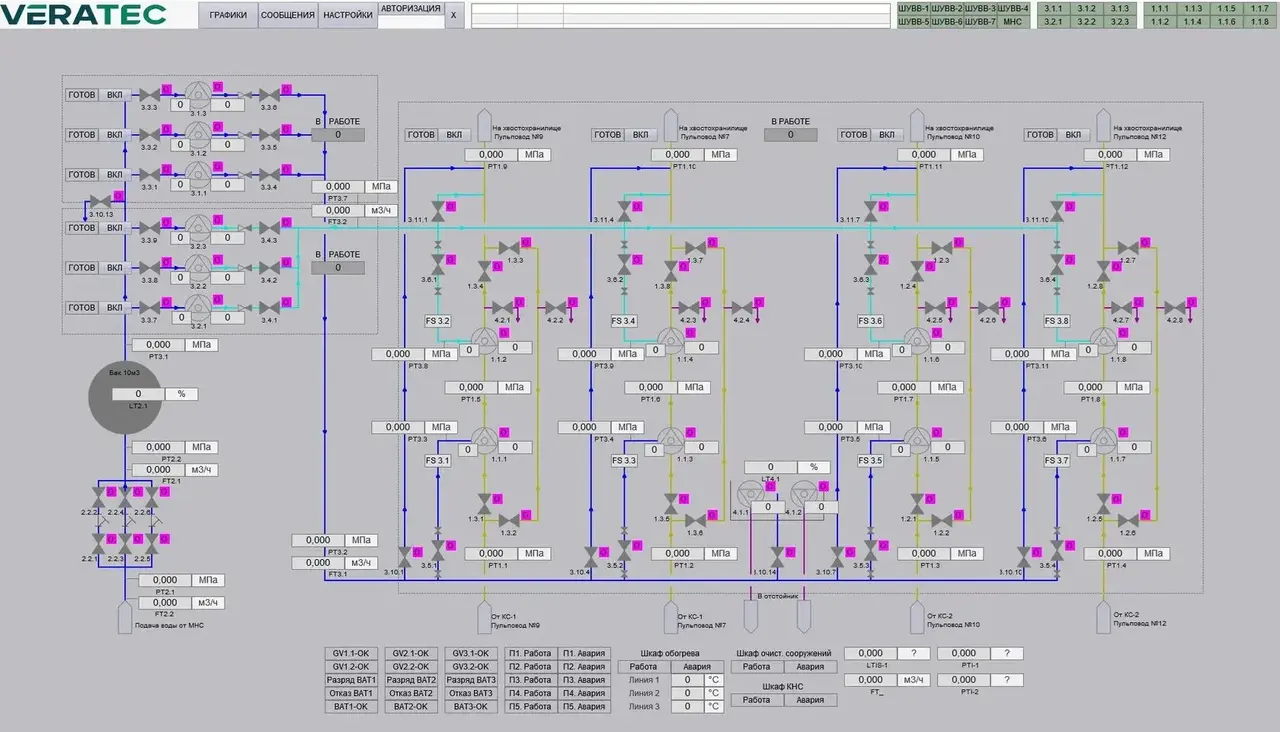Click valve 3.3.6 icon

click(269, 95)
